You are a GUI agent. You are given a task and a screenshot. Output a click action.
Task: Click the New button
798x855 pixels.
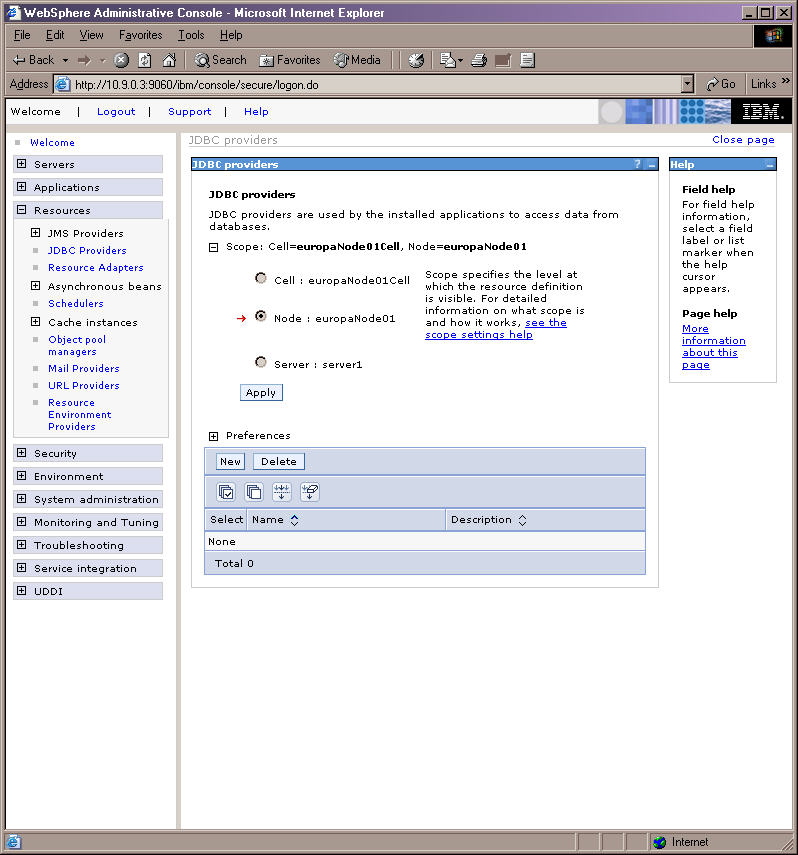click(230, 461)
